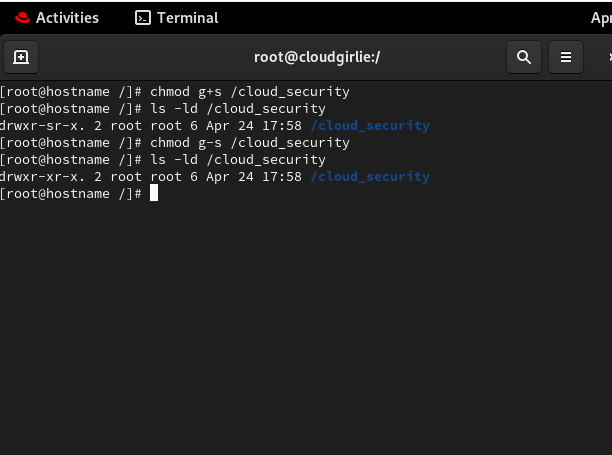Image resolution: width=612 pixels, height=455 pixels.
Task: Open the terminal search magnifier
Action: tap(524, 57)
